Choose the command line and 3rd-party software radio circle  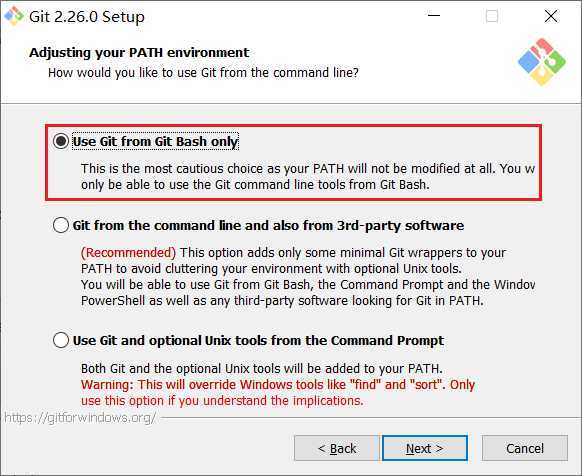click(x=61, y=225)
